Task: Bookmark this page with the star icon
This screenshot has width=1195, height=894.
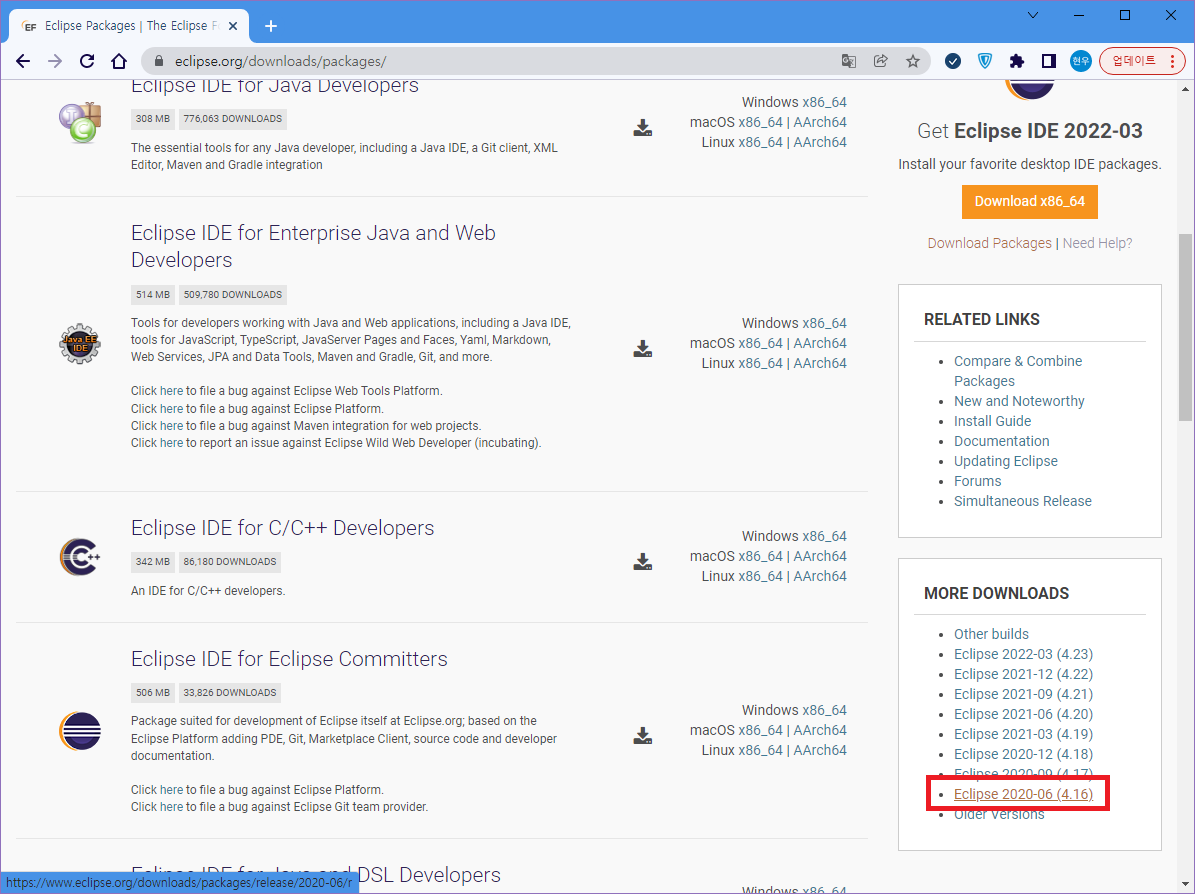Action: point(912,61)
